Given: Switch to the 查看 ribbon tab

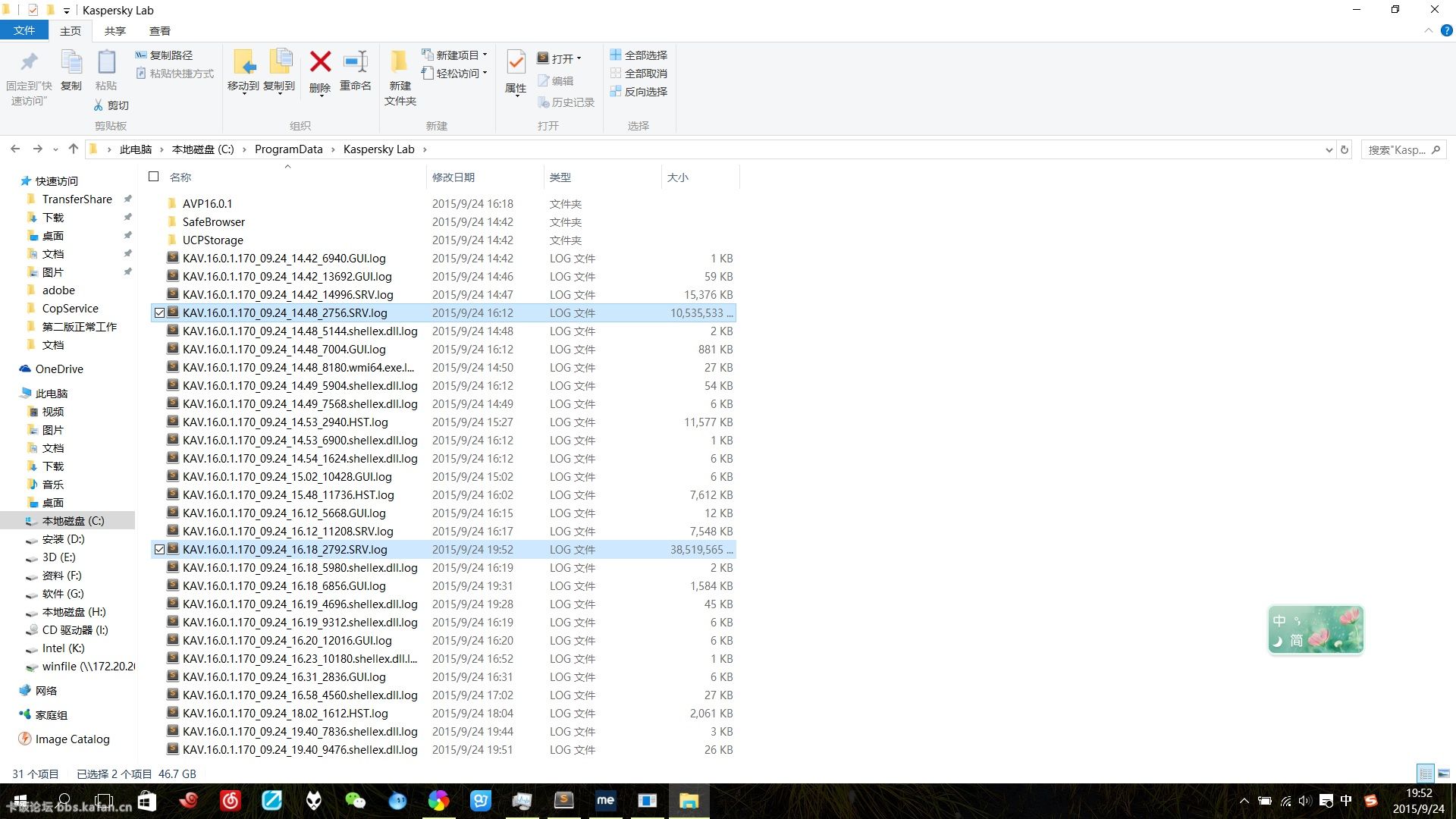Looking at the screenshot, I should [x=160, y=31].
